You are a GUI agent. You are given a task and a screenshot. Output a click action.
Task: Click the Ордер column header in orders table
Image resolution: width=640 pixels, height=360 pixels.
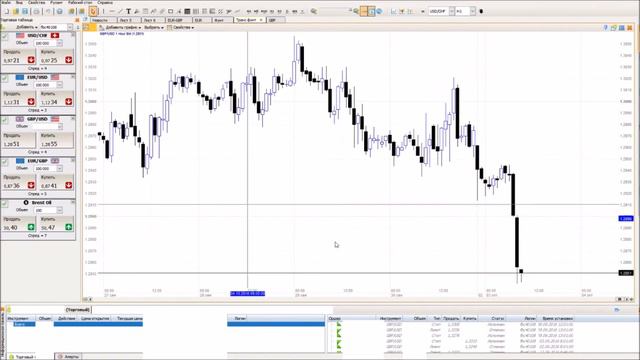pyautogui.click(x=335, y=318)
